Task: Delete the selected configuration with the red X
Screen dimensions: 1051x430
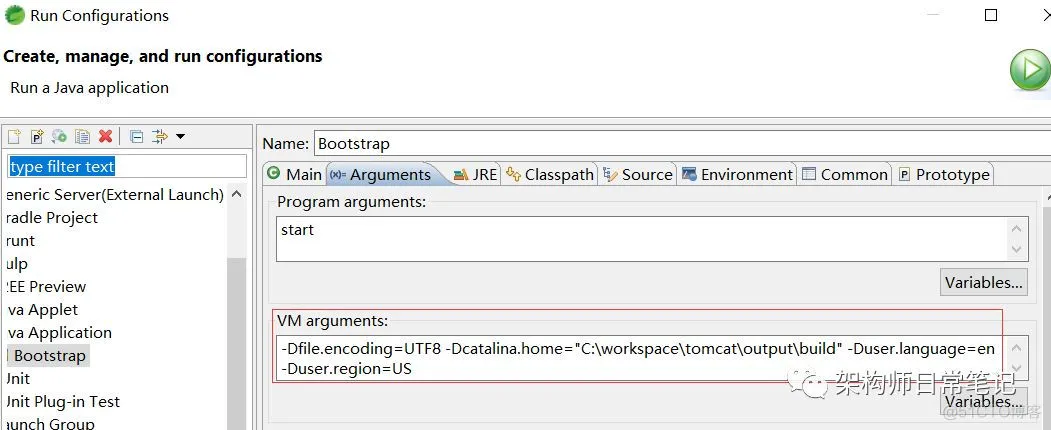Action: click(x=105, y=136)
